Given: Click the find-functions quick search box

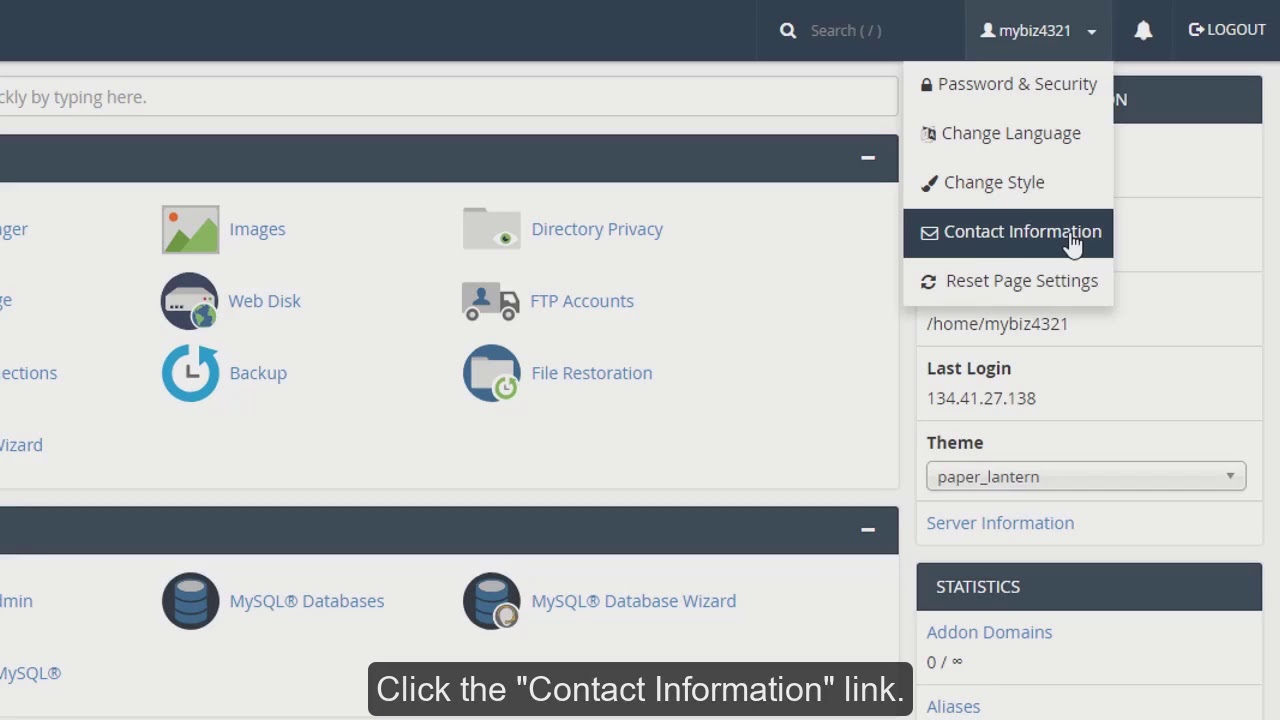Looking at the screenshot, I should coord(448,97).
